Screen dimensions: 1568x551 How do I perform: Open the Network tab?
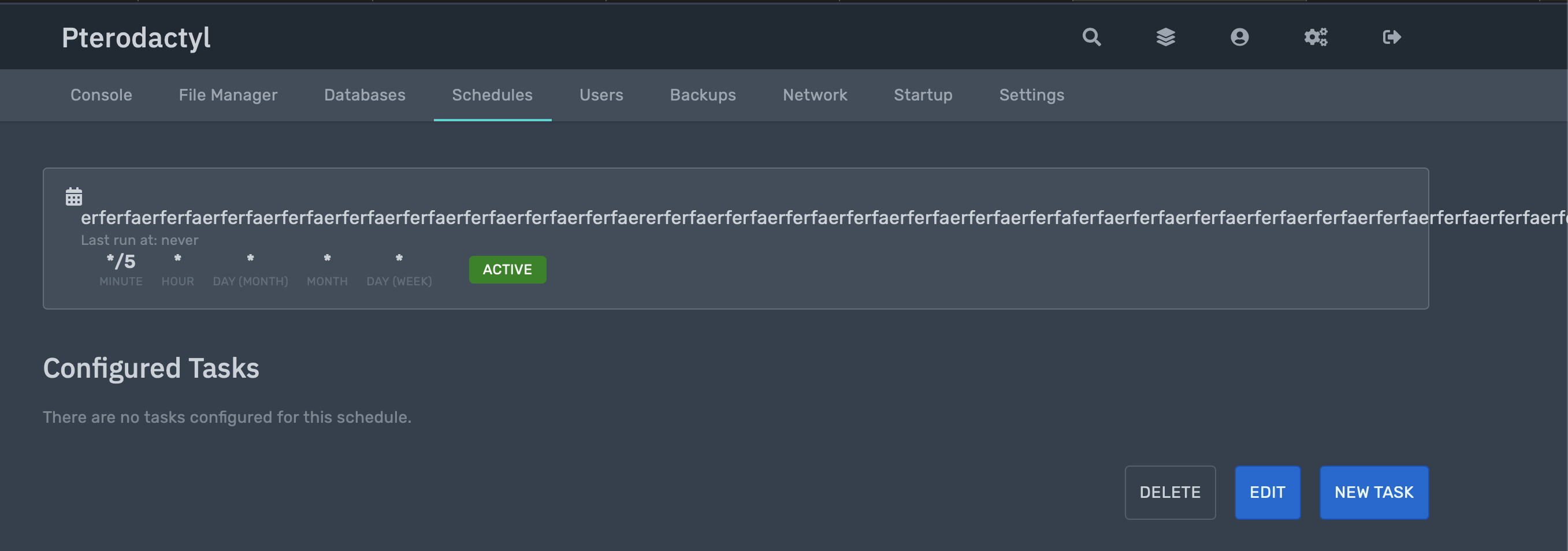pos(815,95)
